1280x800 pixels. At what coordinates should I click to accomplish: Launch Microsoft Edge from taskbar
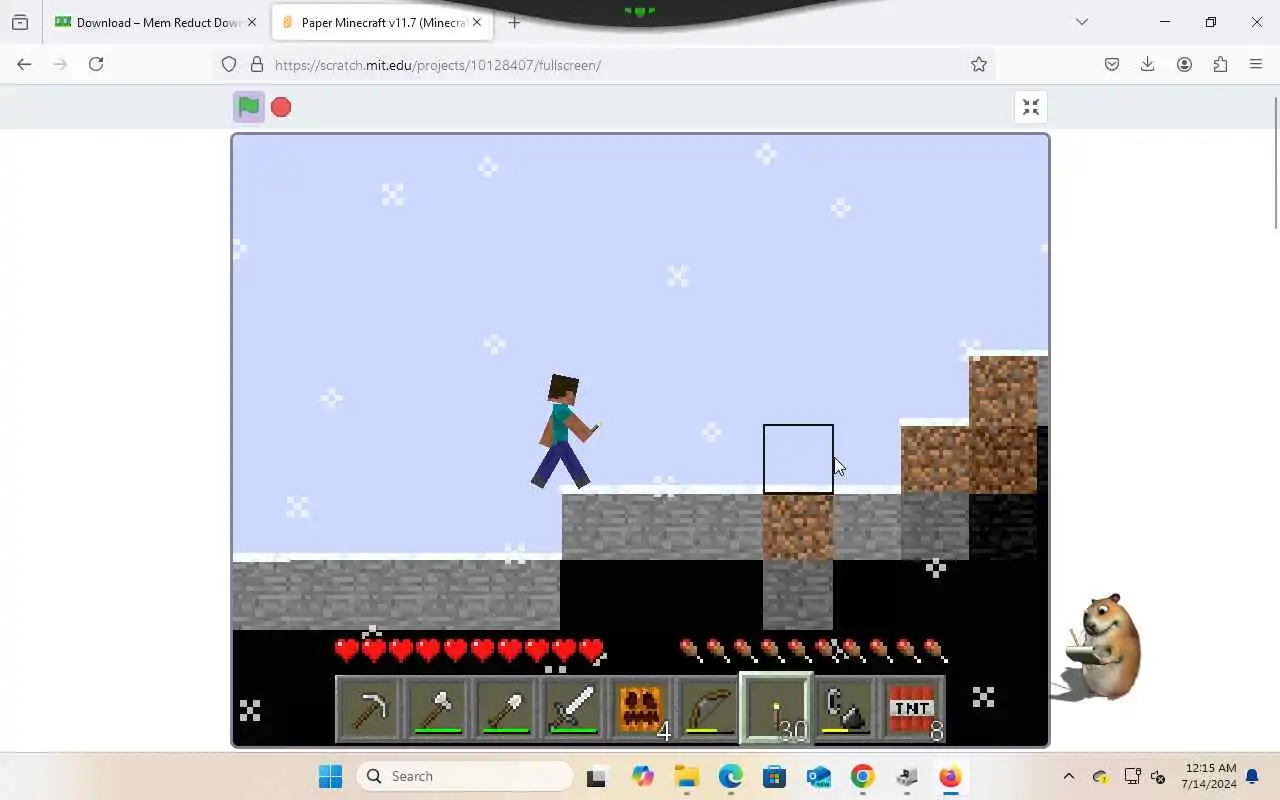pos(730,776)
